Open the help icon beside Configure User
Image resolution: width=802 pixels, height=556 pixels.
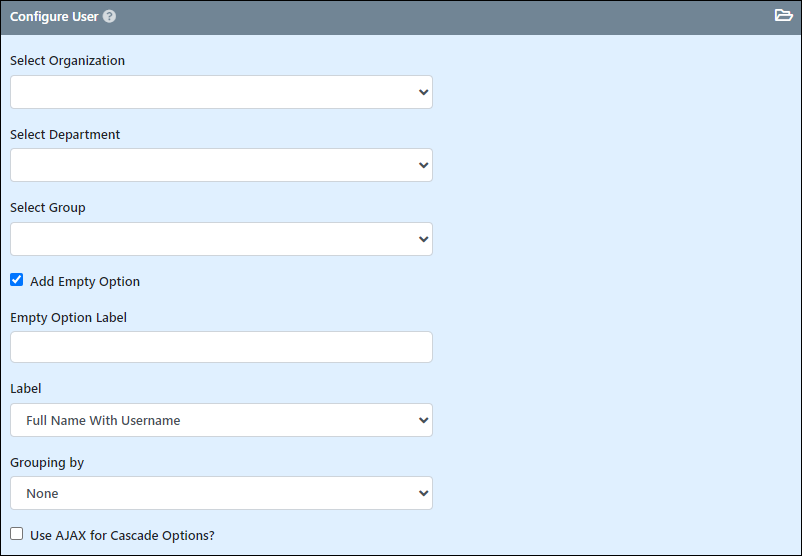[109, 16]
